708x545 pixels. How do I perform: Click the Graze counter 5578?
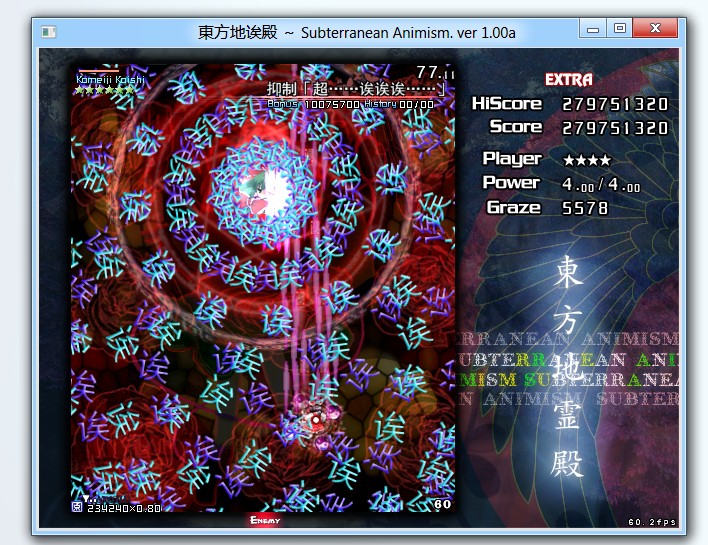(585, 208)
